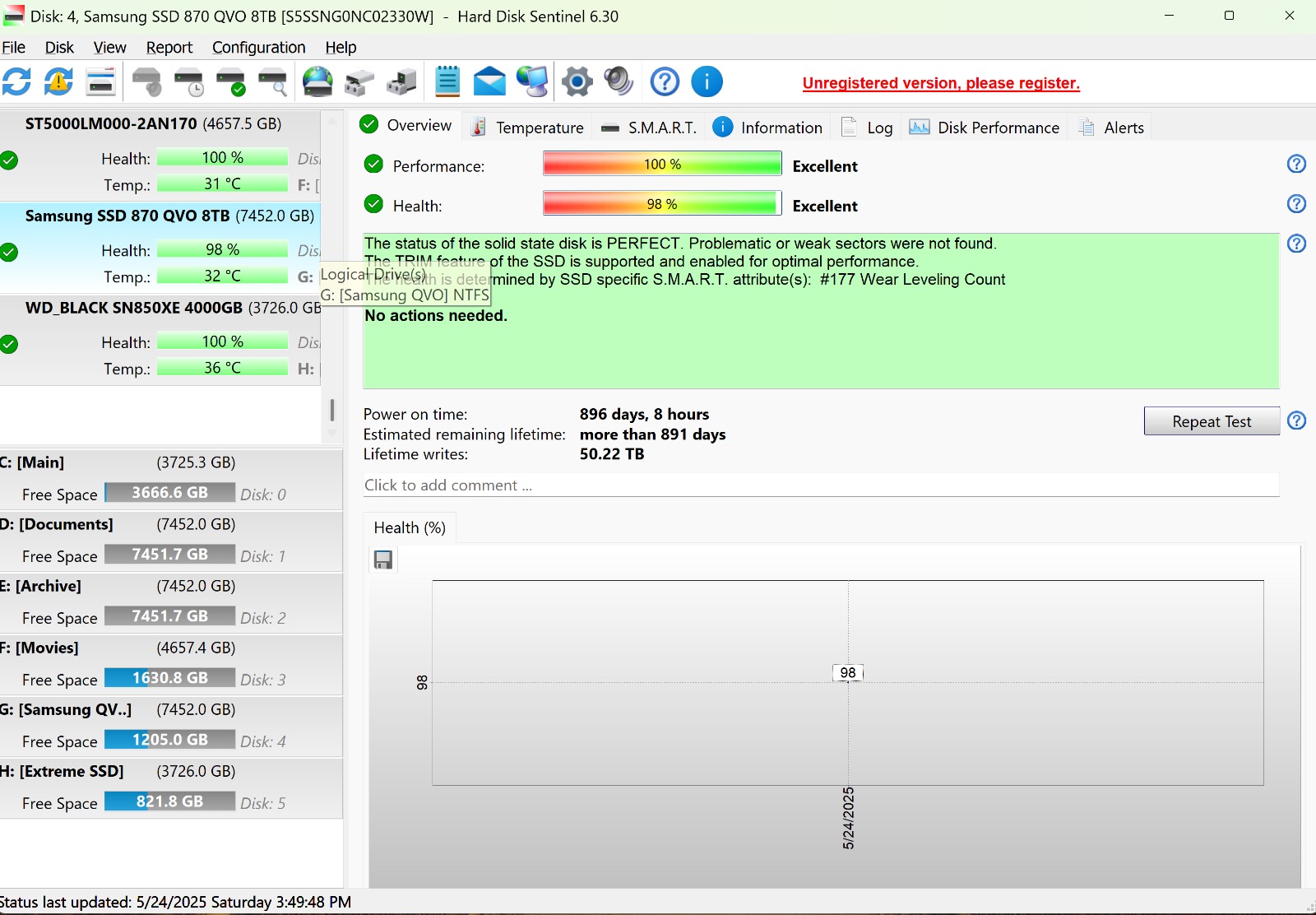Switch to the Overview tab
The width and height of the screenshot is (1316, 915).
[406, 125]
